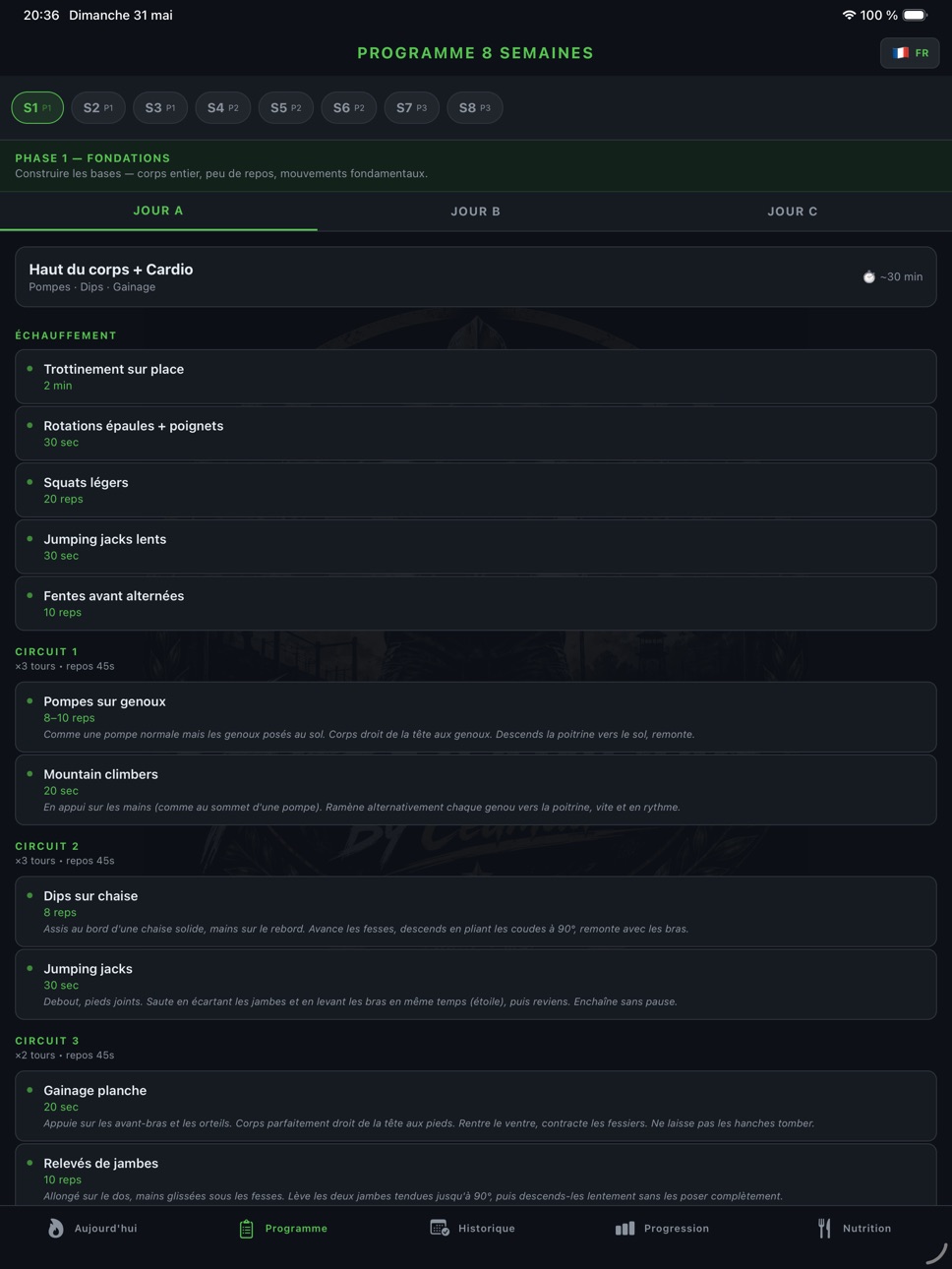Select week S6 P2 pill
The image size is (952, 1269).
click(349, 108)
